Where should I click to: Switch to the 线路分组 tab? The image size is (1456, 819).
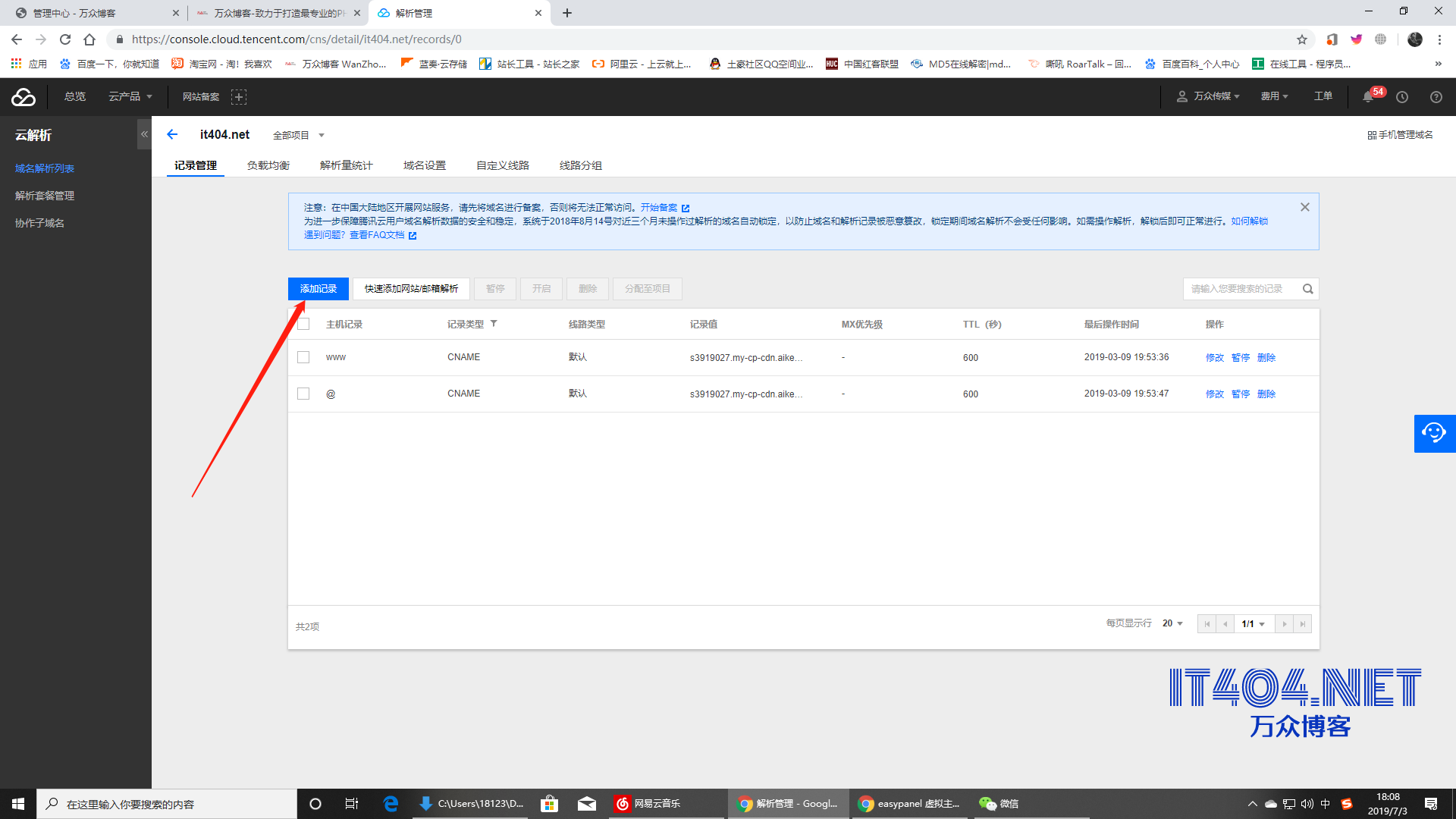pos(581,165)
